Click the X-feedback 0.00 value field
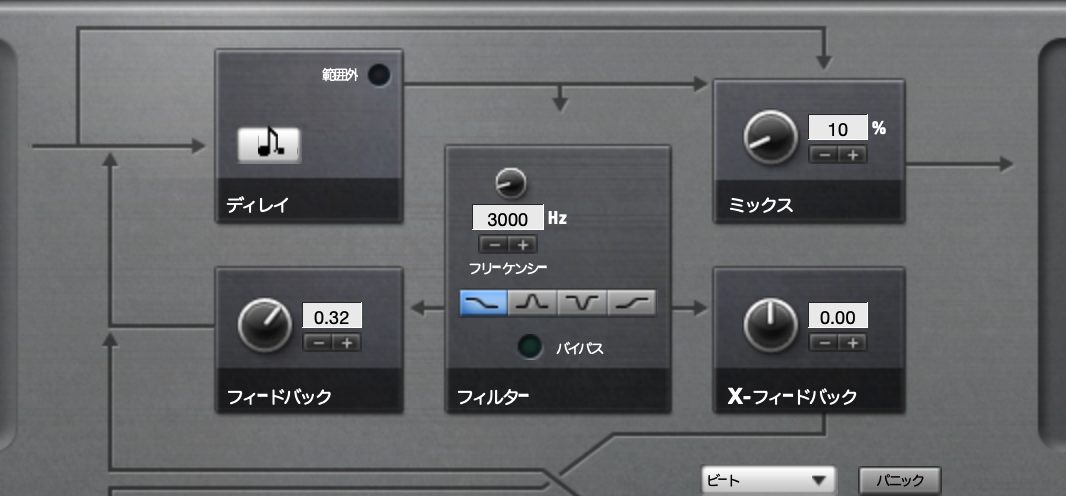 838,317
